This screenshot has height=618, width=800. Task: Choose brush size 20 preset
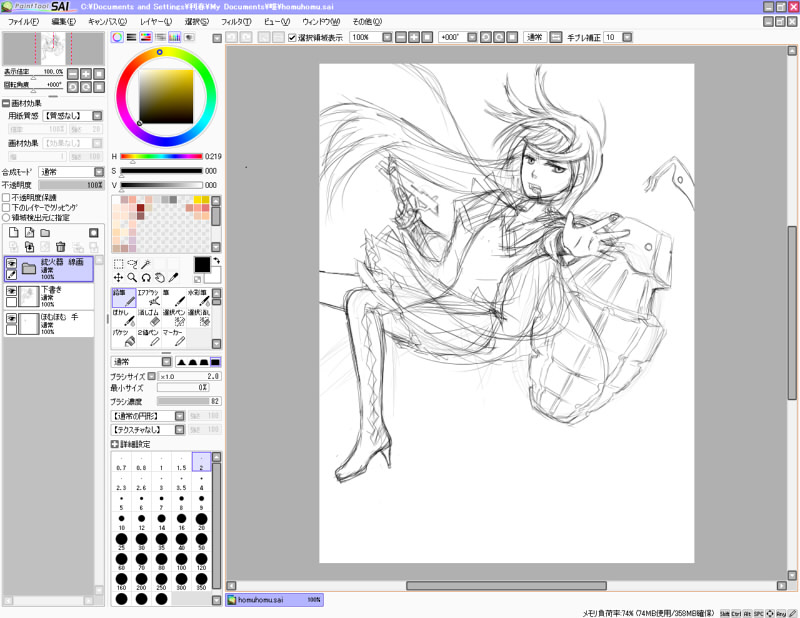202,522
